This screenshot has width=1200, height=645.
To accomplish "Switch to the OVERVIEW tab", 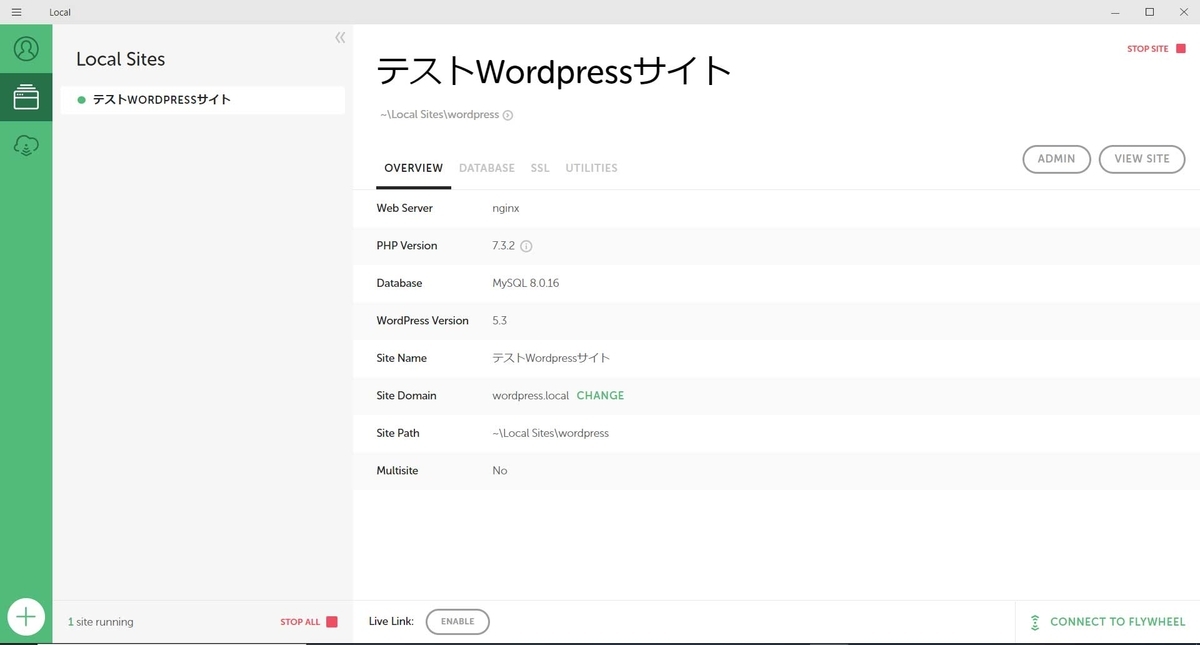I will click(413, 168).
